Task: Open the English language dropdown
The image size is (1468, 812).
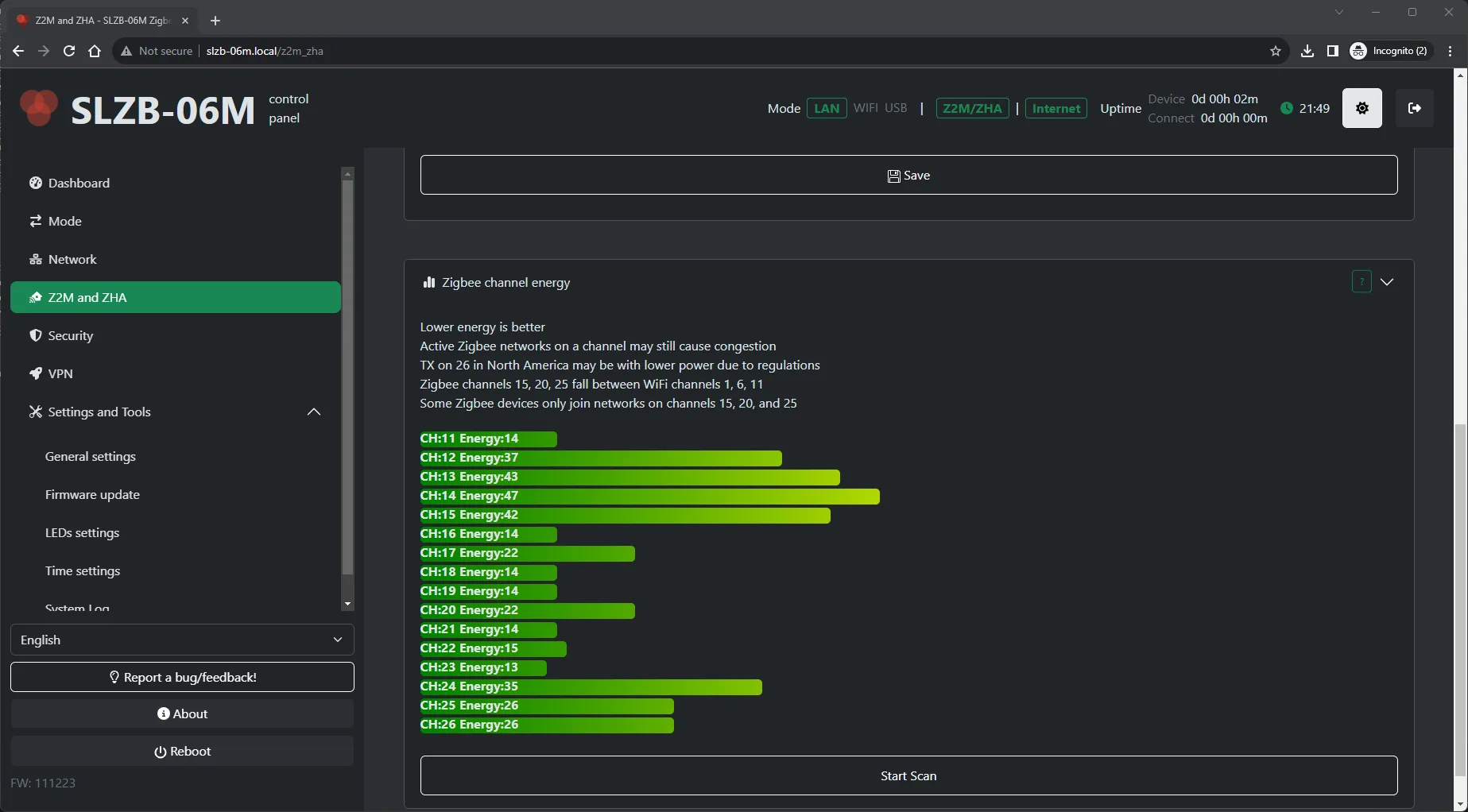Action: 182,640
